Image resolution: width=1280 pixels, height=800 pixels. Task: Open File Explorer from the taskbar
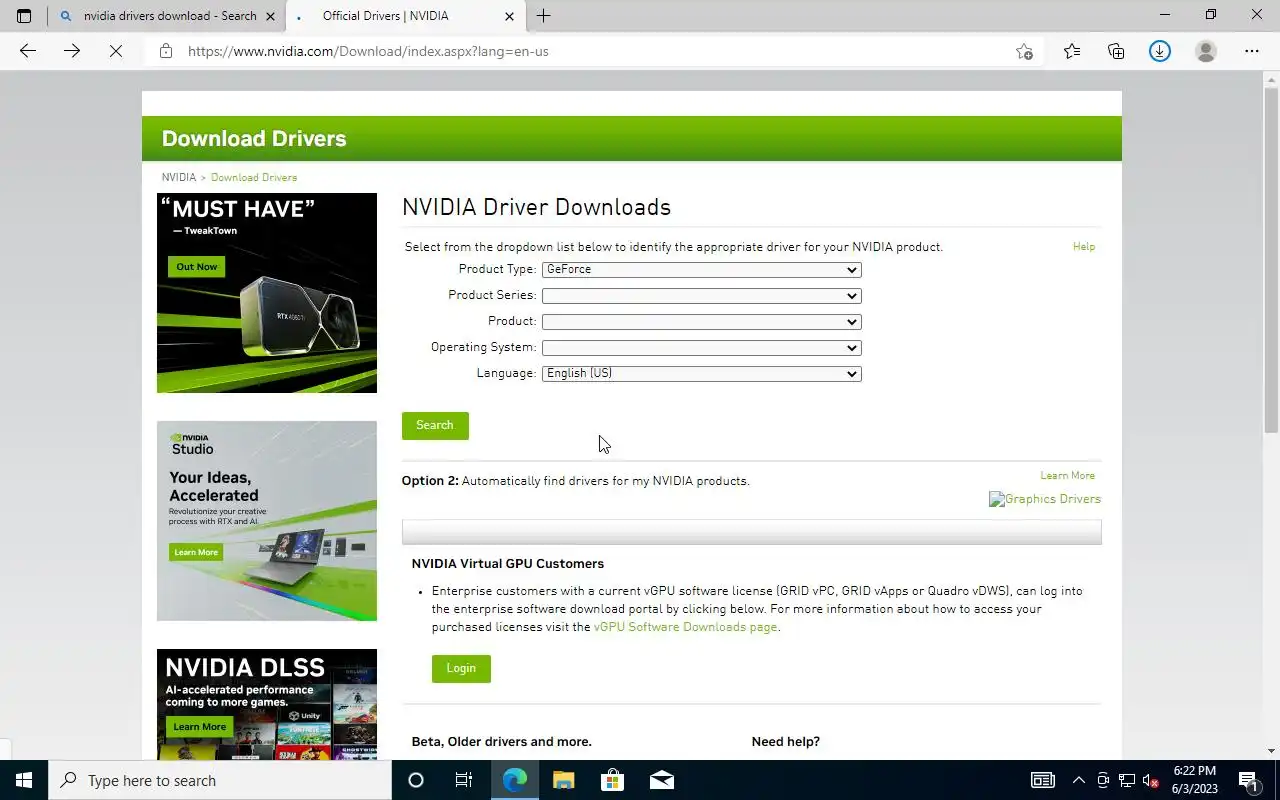563,780
